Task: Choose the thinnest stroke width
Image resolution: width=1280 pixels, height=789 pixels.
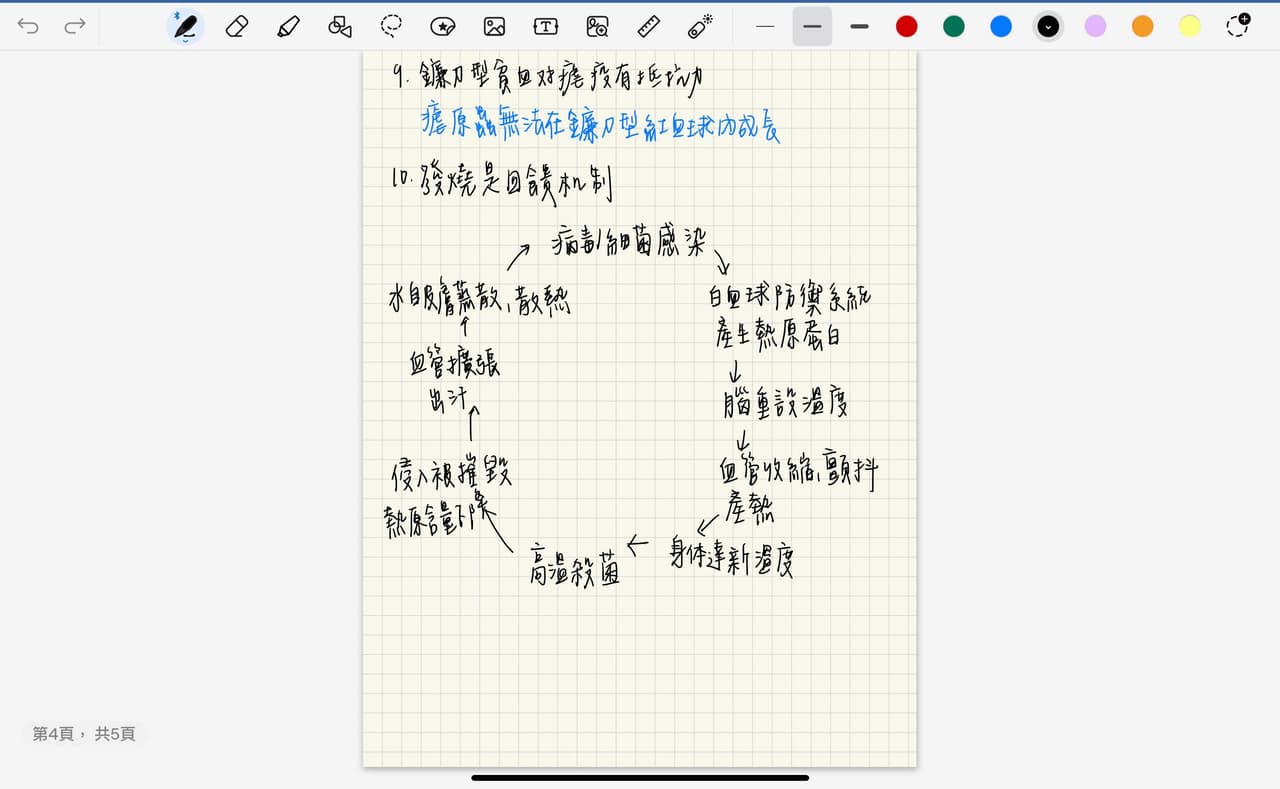Action: click(x=765, y=27)
